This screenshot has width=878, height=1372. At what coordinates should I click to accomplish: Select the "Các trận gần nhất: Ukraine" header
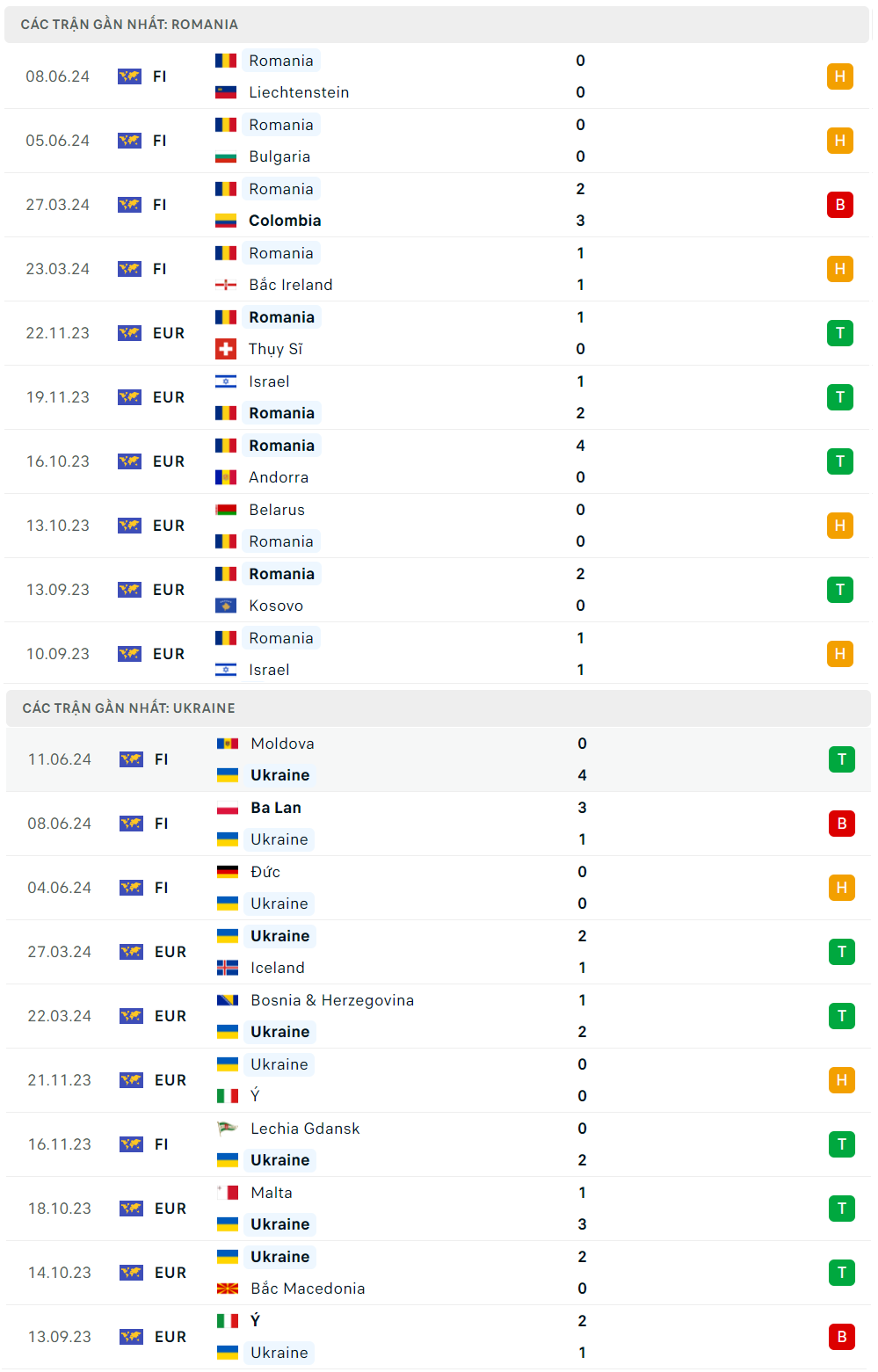[x=129, y=708]
